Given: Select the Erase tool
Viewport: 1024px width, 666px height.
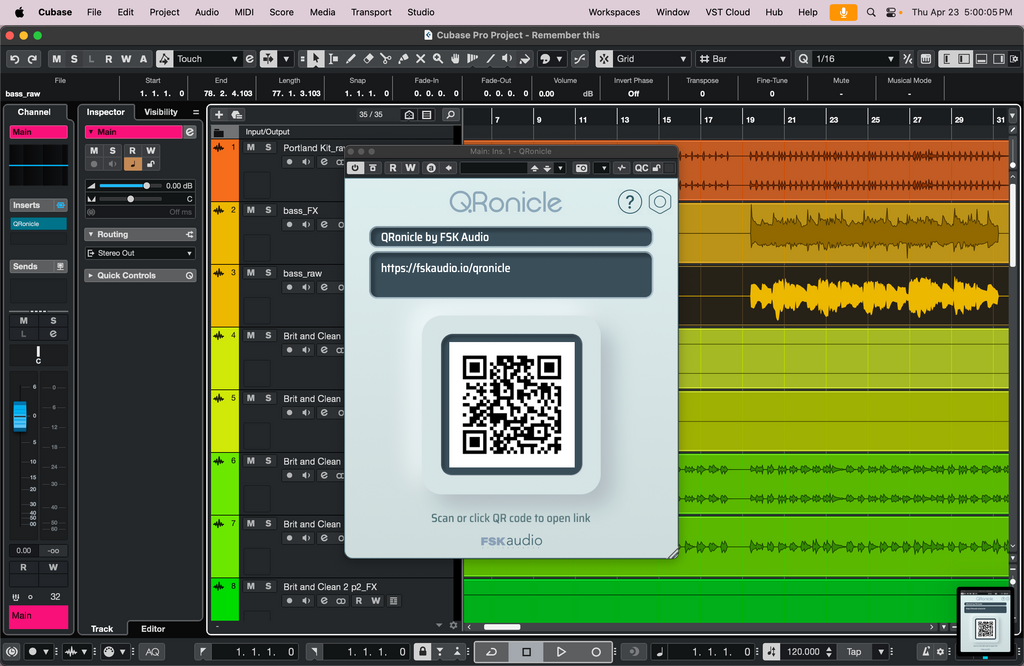Looking at the screenshot, I should click(368, 59).
